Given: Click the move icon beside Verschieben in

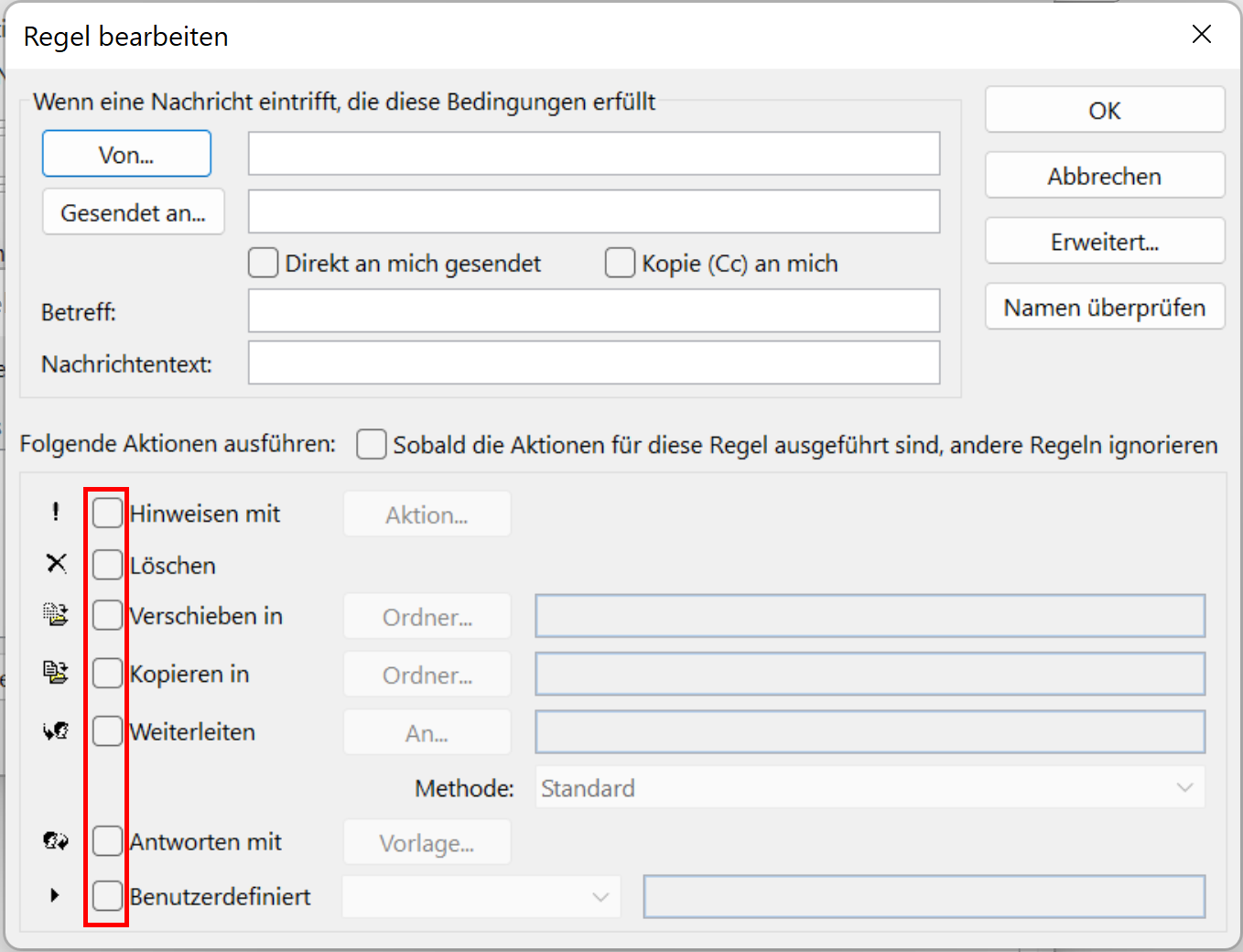Looking at the screenshot, I should pyautogui.click(x=56, y=614).
